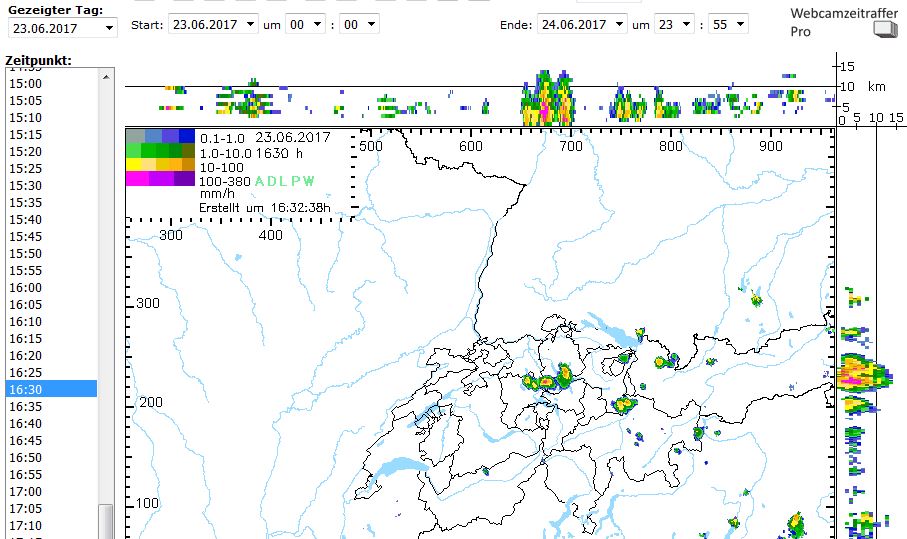Expand the Ende date dropdown
Image resolution: width=907 pixels, height=539 pixels.
582,24
